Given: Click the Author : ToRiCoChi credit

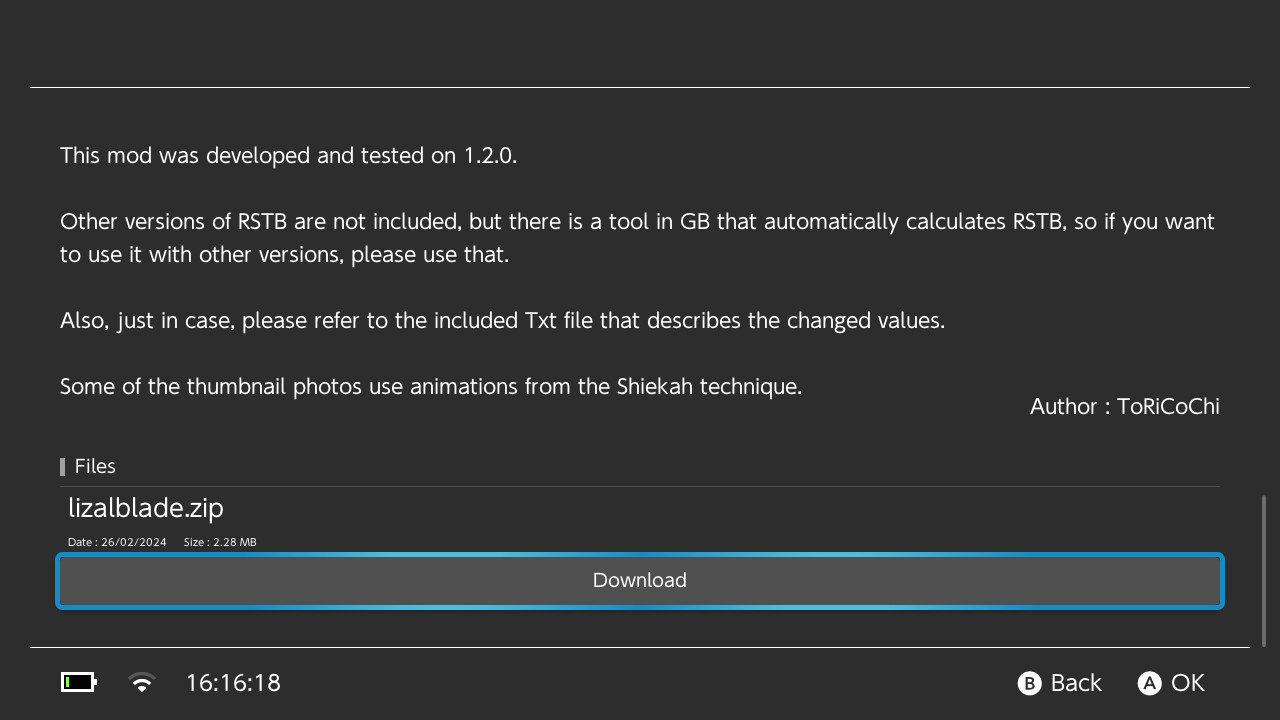Looking at the screenshot, I should pos(1125,406).
